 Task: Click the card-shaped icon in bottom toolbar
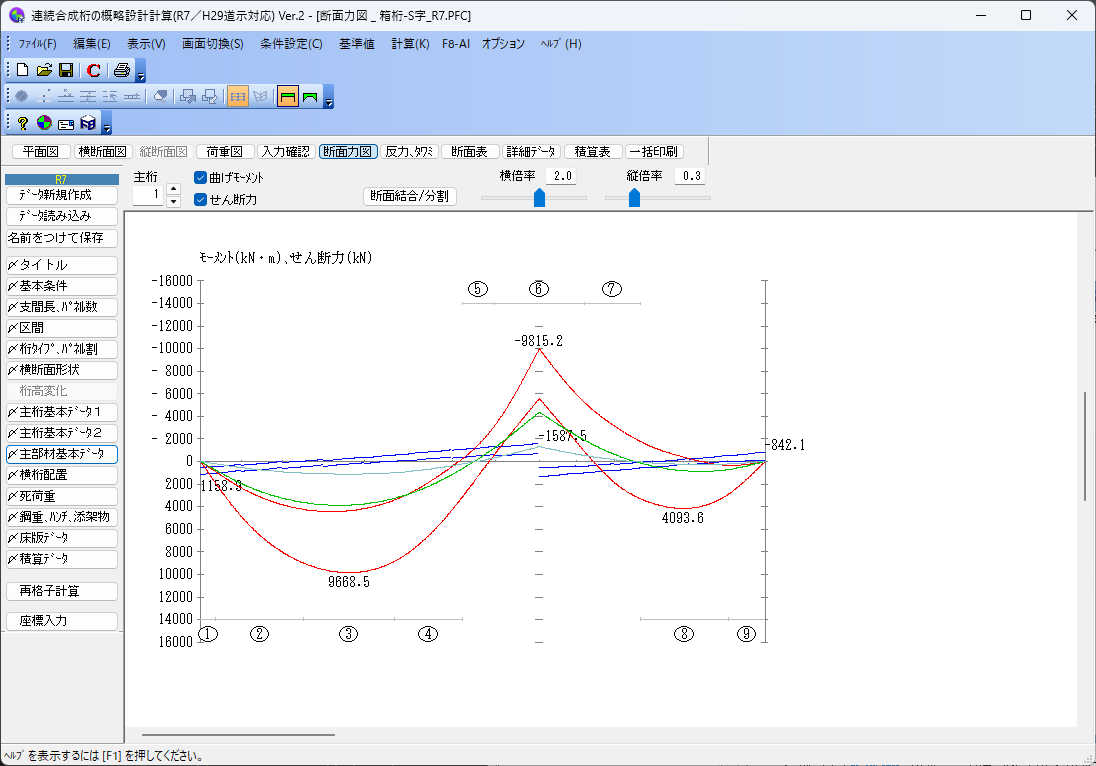[66, 124]
